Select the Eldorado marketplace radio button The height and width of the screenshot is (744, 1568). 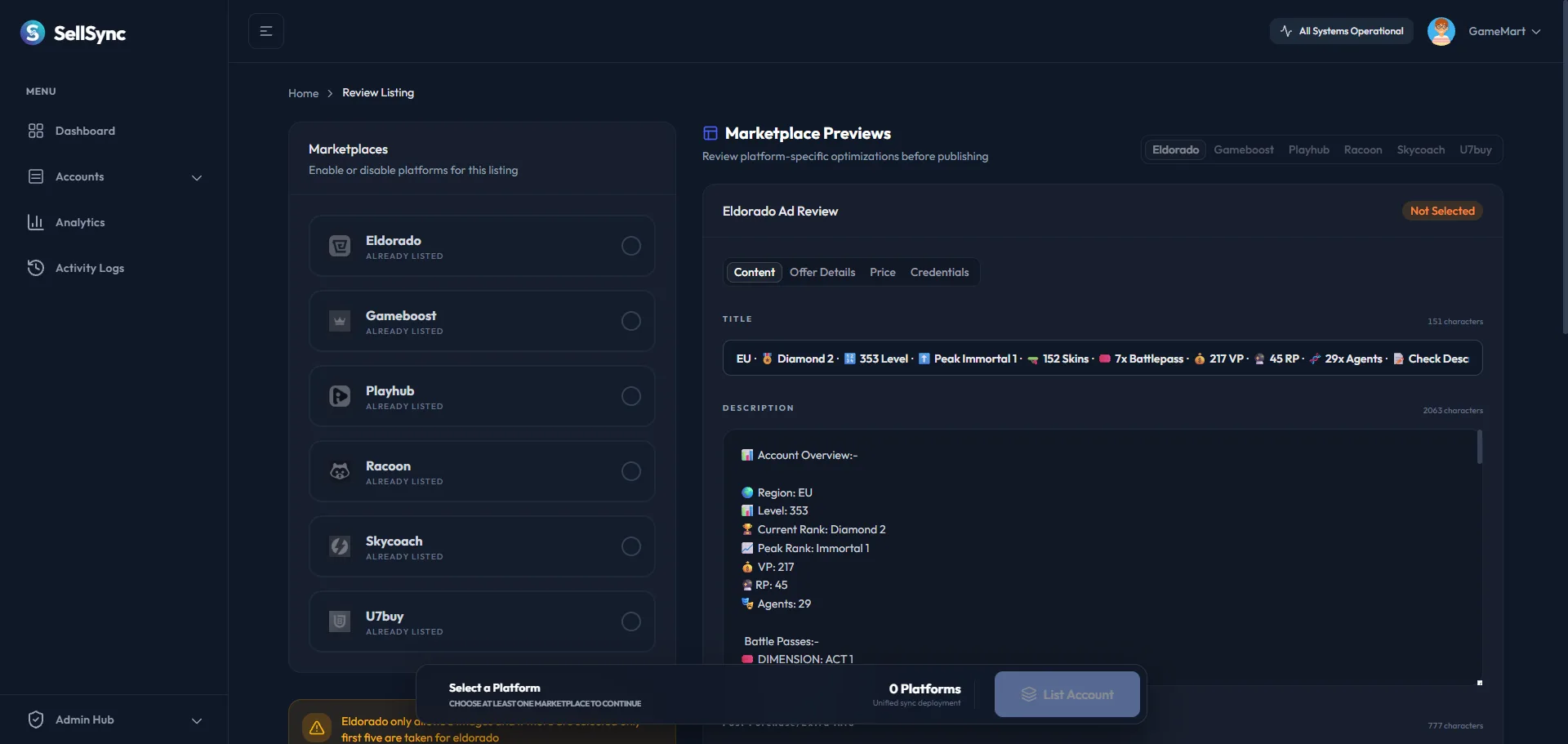click(631, 246)
